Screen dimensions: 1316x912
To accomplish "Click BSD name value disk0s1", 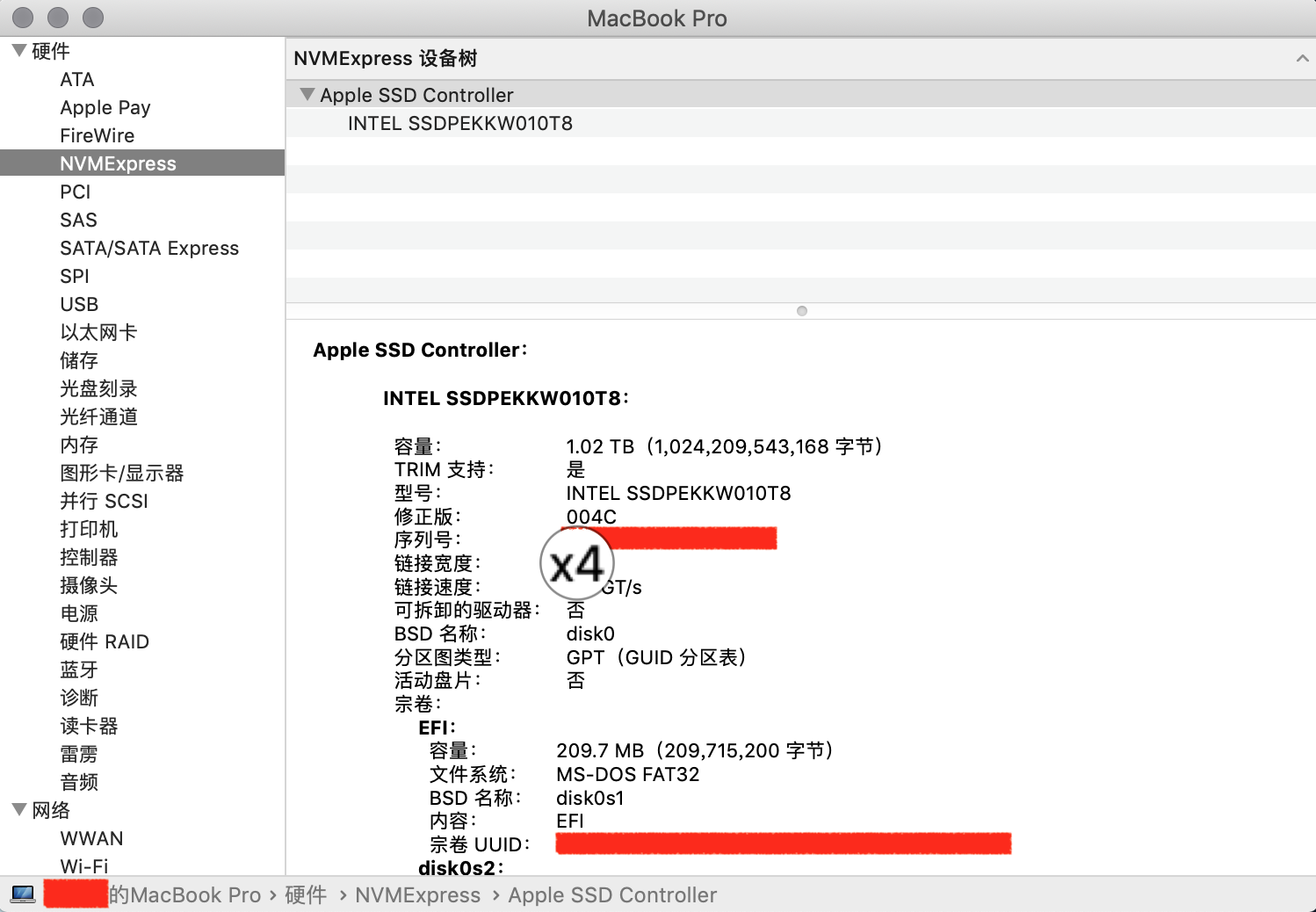I will click(x=590, y=798).
